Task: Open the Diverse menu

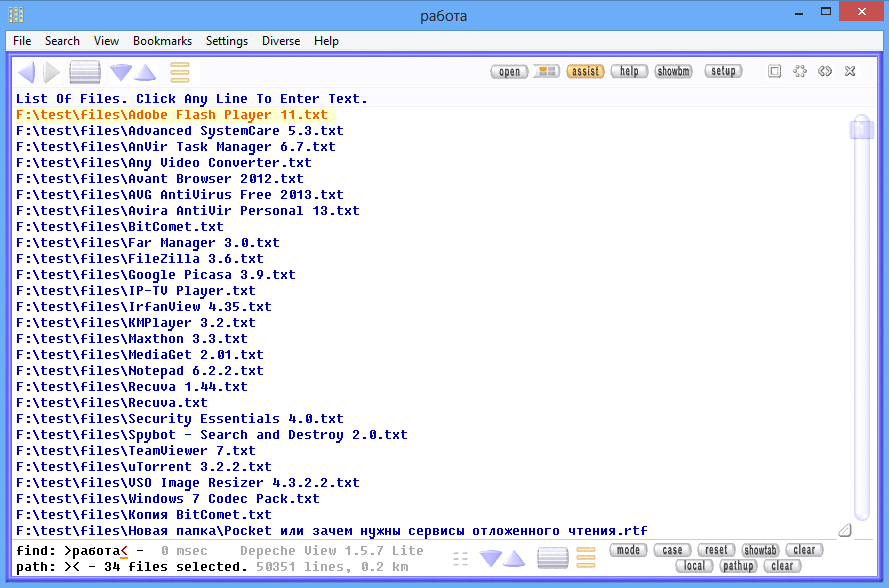Action: tap(281, 41)
